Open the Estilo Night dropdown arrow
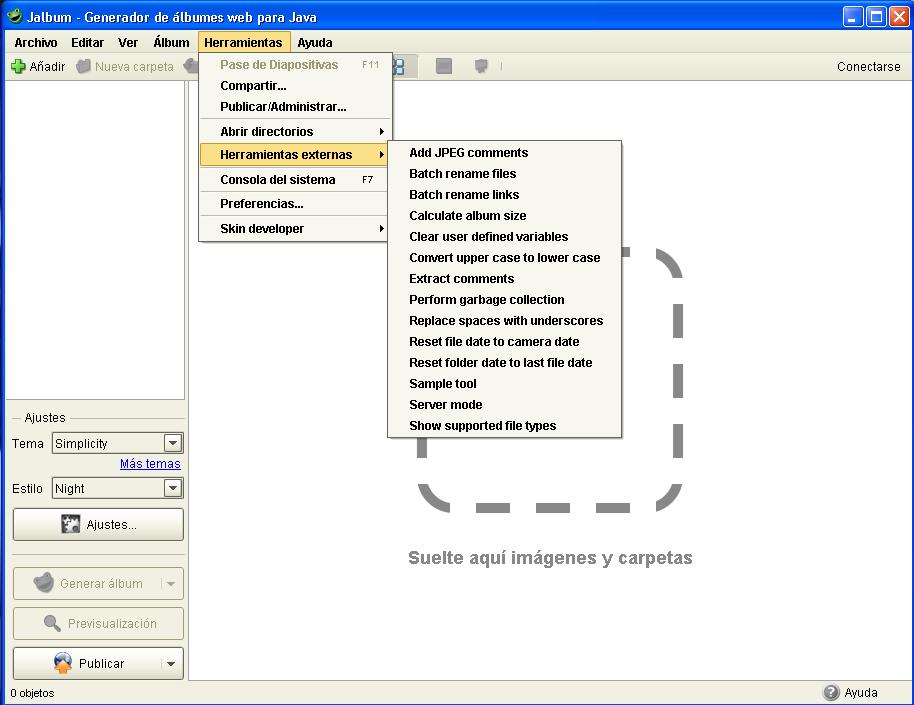This screenshot has height=705, width=914. coord(173,488)
